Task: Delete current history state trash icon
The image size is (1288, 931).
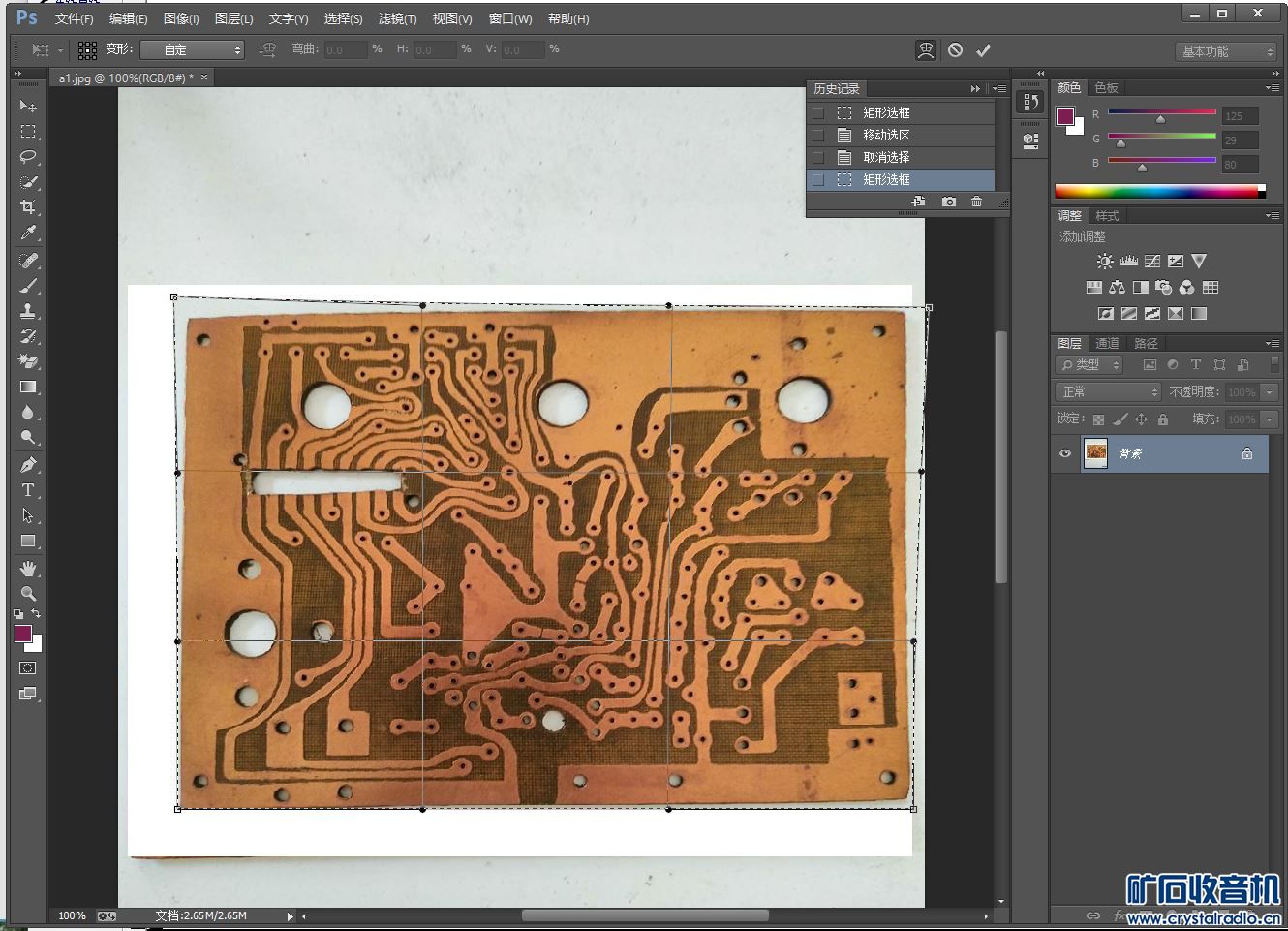Action: pyautogui.click(x=976, y=202)
